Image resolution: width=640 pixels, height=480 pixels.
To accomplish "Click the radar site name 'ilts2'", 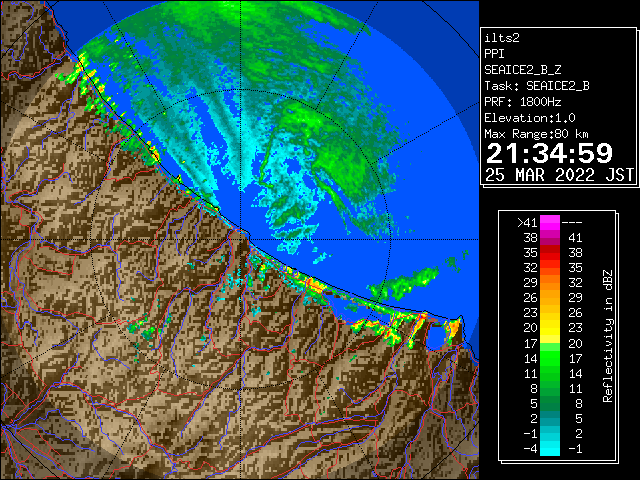I will pyautogui.click(x=502, y=38).
